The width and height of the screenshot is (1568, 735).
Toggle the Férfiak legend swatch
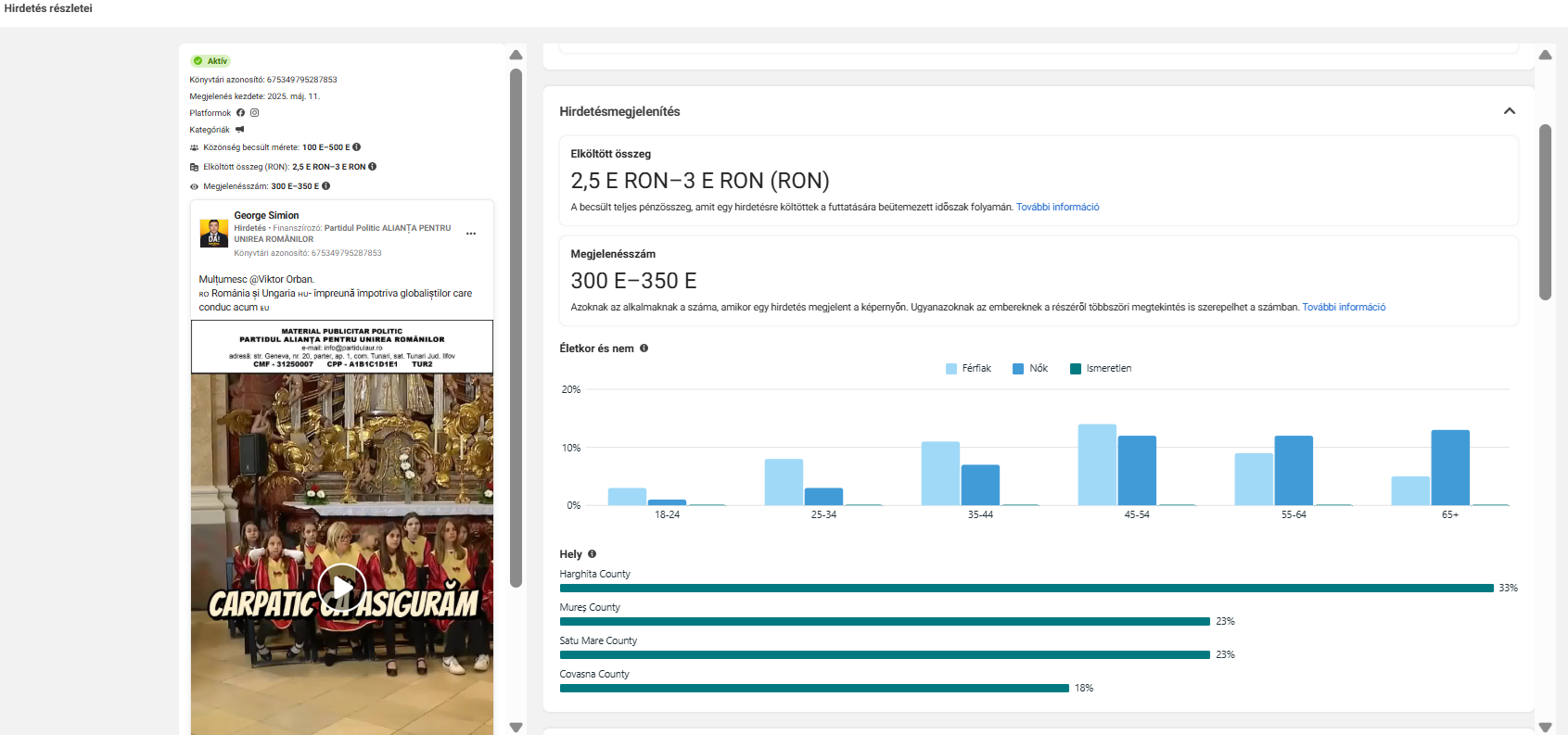point(951,369)
